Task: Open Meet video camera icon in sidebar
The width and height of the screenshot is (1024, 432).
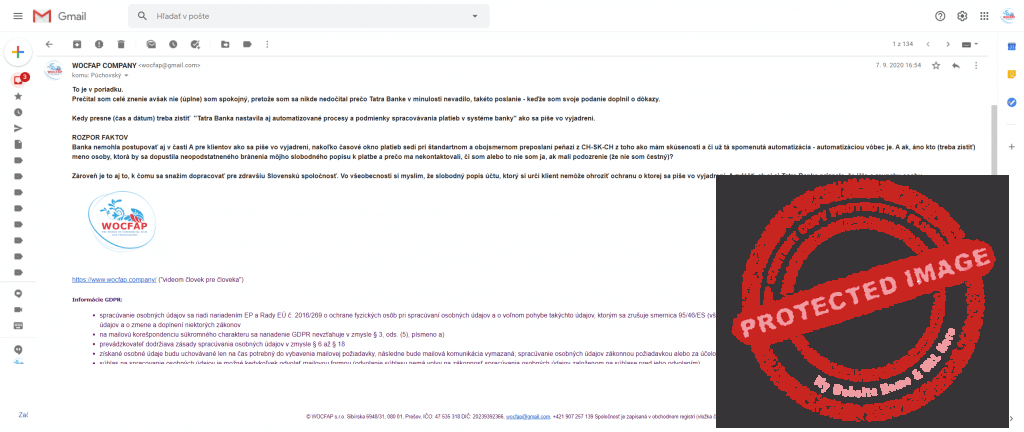Action: pyautogui.click(x=18, y=309)
